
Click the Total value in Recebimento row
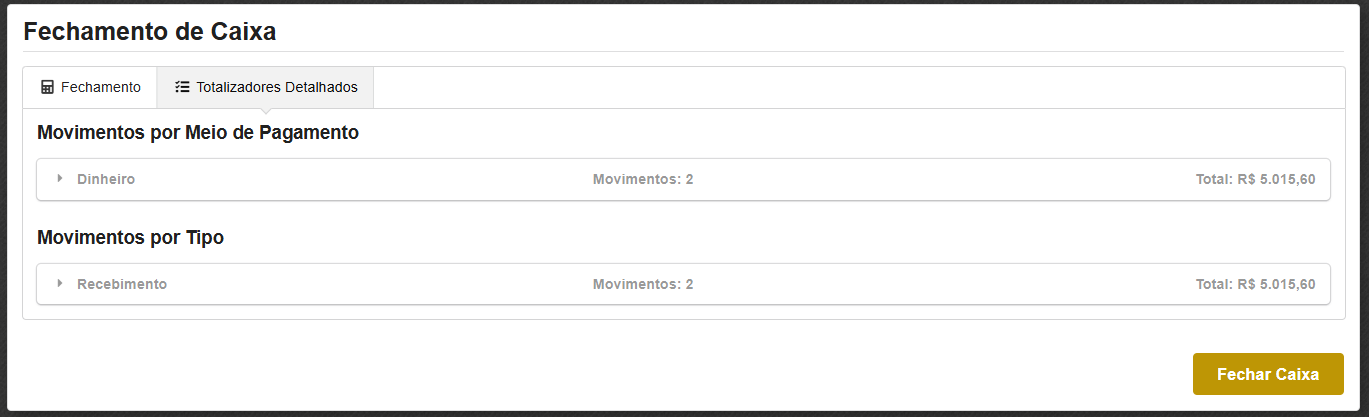tap(1255, 284)
